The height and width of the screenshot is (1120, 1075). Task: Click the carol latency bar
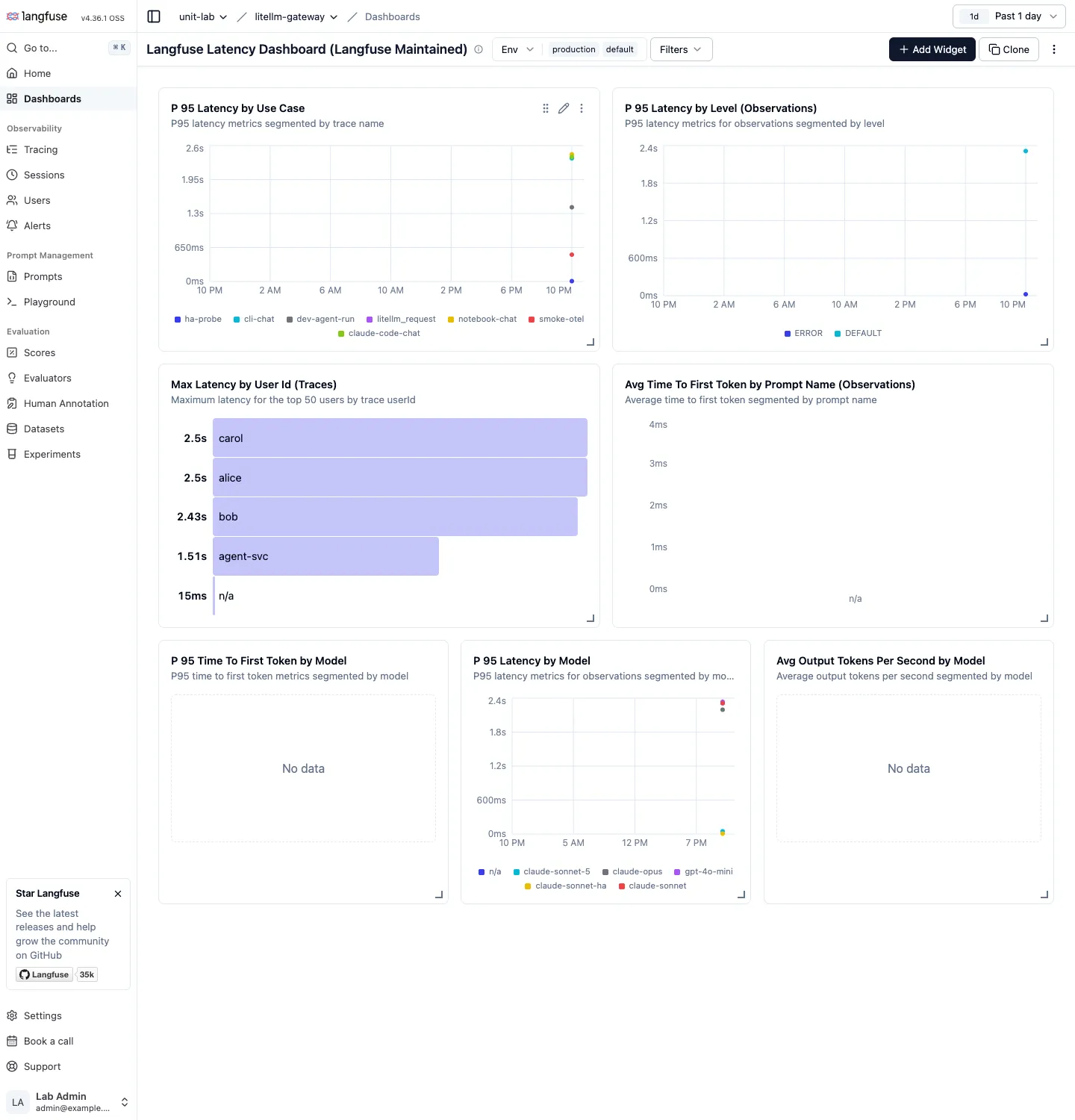[x=400, y=438]
